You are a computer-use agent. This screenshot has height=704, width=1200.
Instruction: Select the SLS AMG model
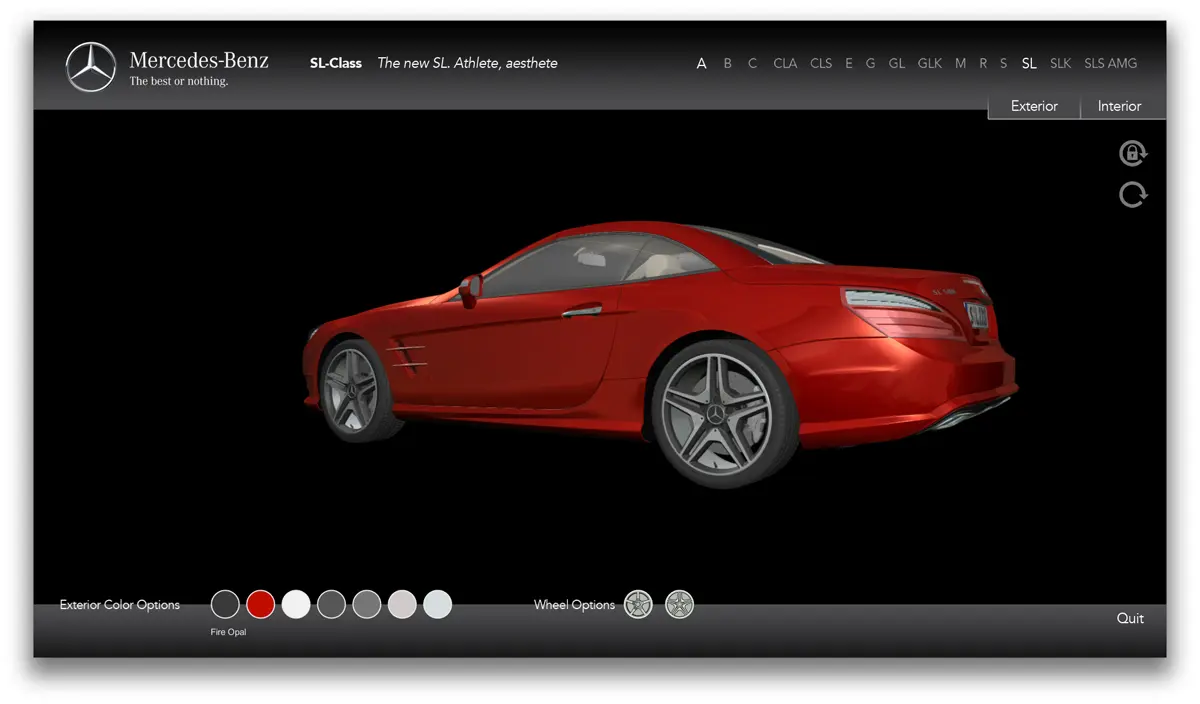1111,63
